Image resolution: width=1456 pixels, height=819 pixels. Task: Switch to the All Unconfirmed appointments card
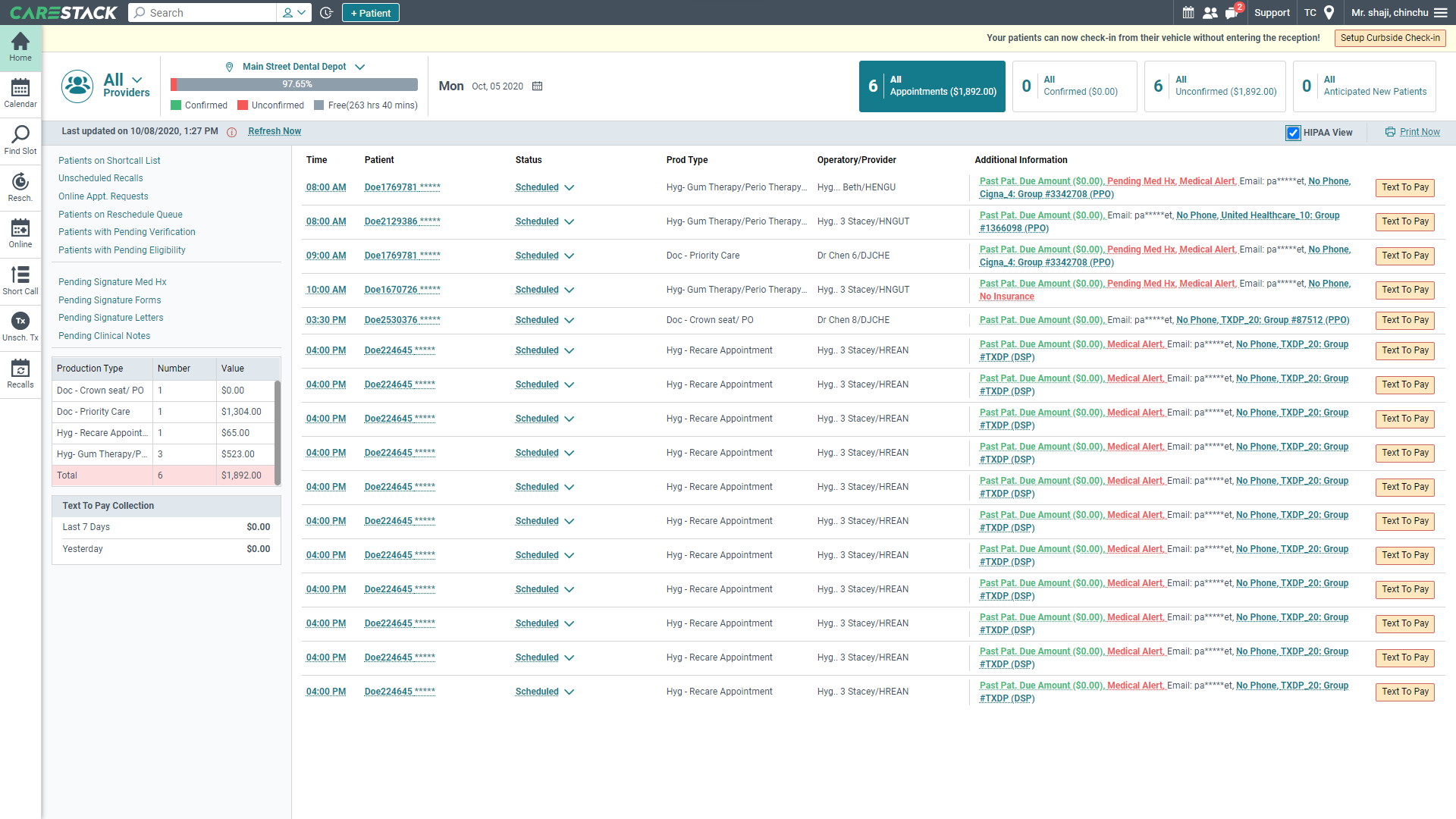tap(1214, 86)
